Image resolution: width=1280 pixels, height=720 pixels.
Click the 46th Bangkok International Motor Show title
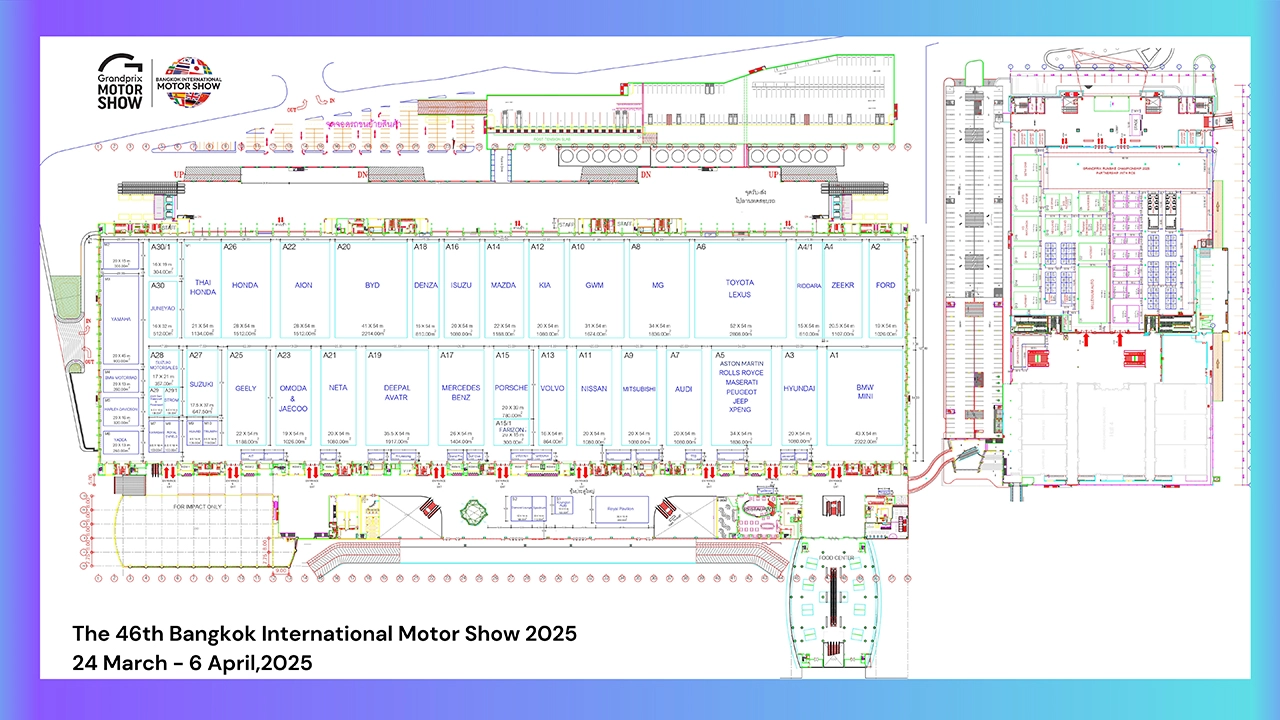tap(324, 634)
